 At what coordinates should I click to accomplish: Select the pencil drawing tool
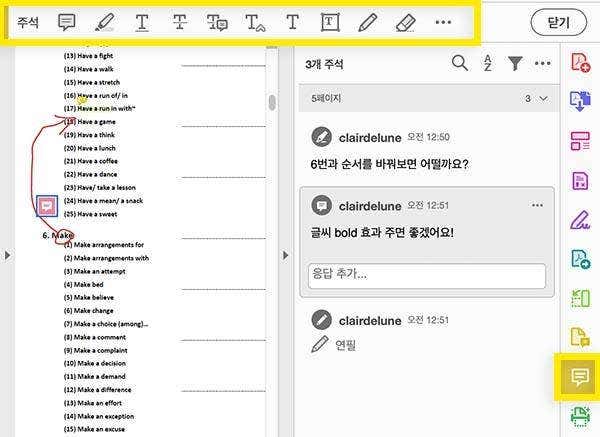click(x=368, y=22)
